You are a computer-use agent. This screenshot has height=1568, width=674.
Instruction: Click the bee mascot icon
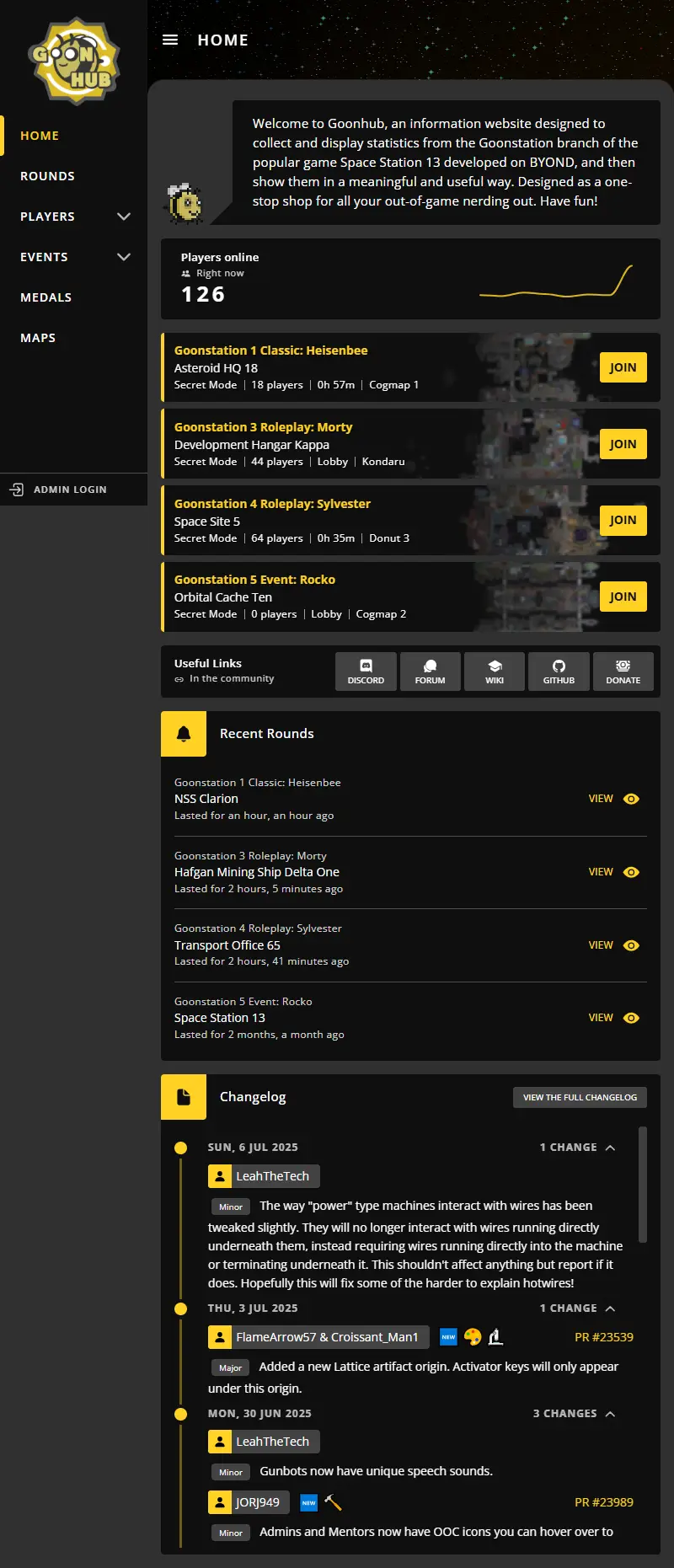pos(185,204)
